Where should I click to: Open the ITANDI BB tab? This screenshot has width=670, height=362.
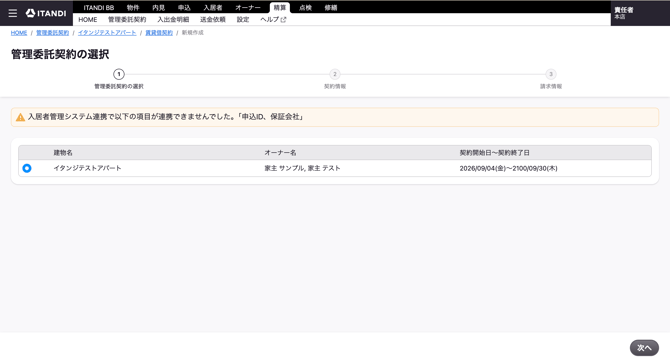pos(99,8)
